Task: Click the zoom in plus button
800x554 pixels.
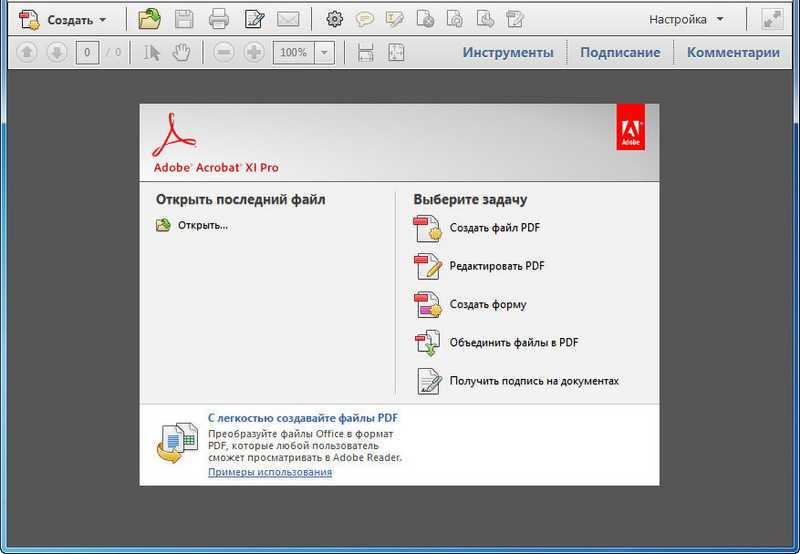Action: tap(254, 52)
